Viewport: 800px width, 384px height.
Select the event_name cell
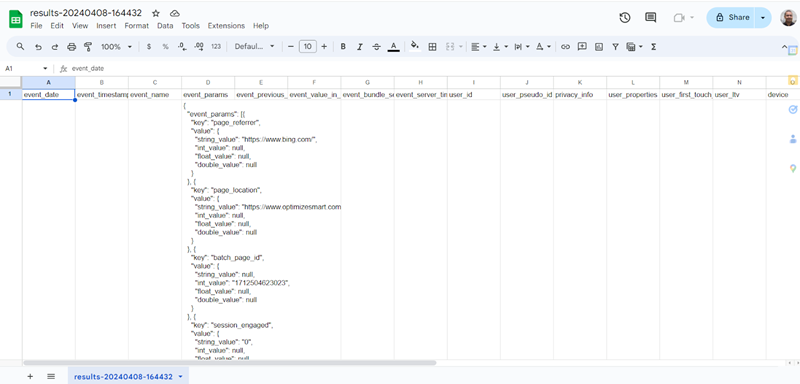click(155, 94)
